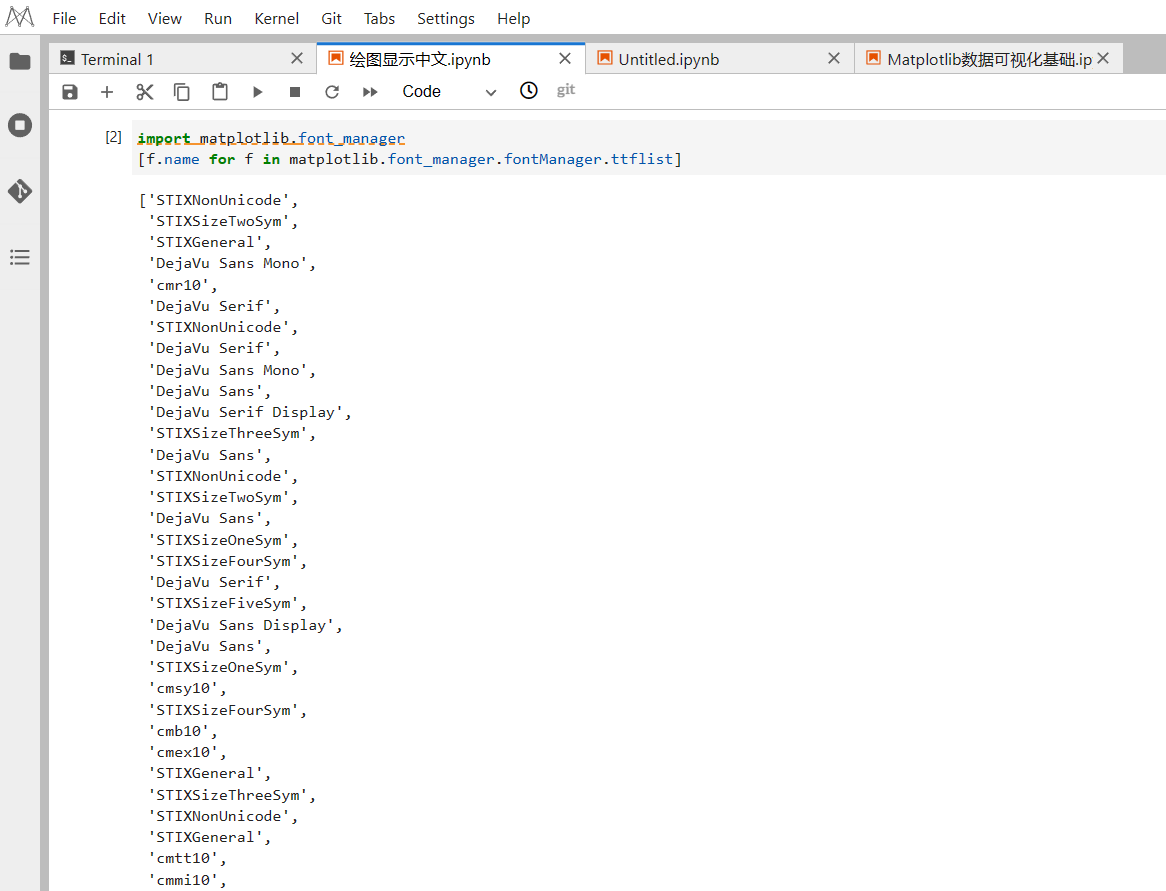
Task: Click the cell execution count [2]
Action: pyautogui.click(x=113, y=138)
